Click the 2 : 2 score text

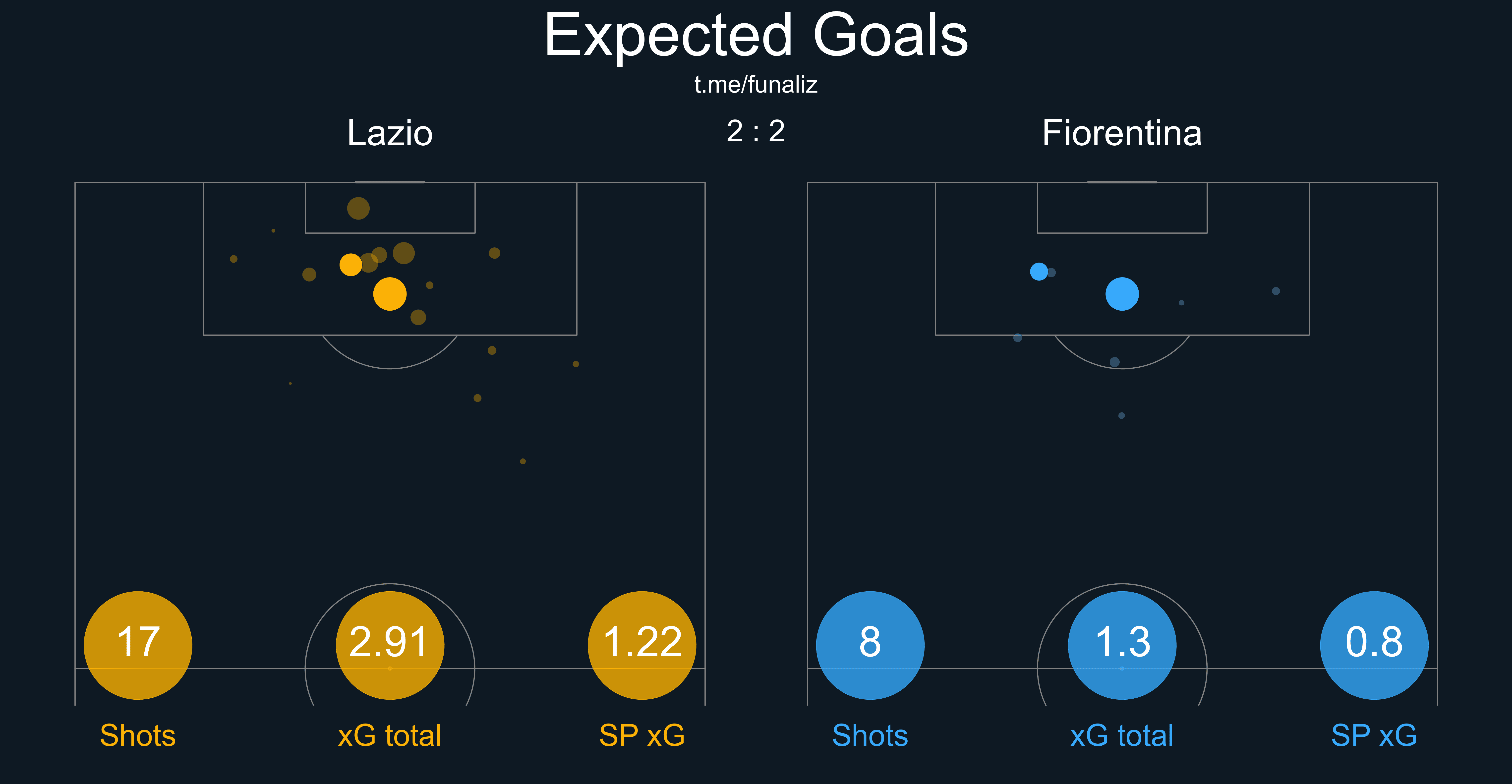click(756, 131)
